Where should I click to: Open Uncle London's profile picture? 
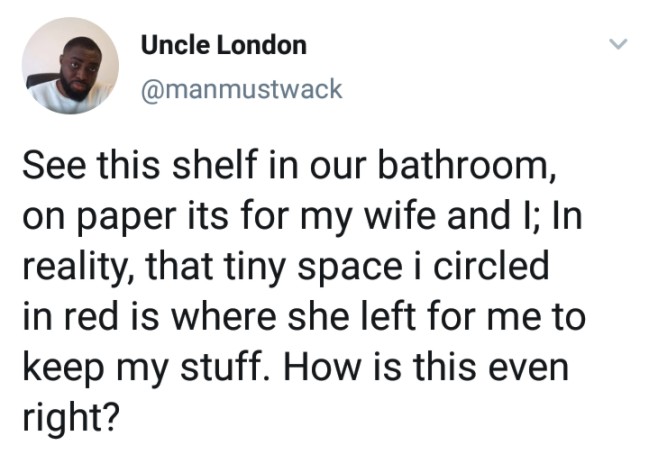(70, 66)
